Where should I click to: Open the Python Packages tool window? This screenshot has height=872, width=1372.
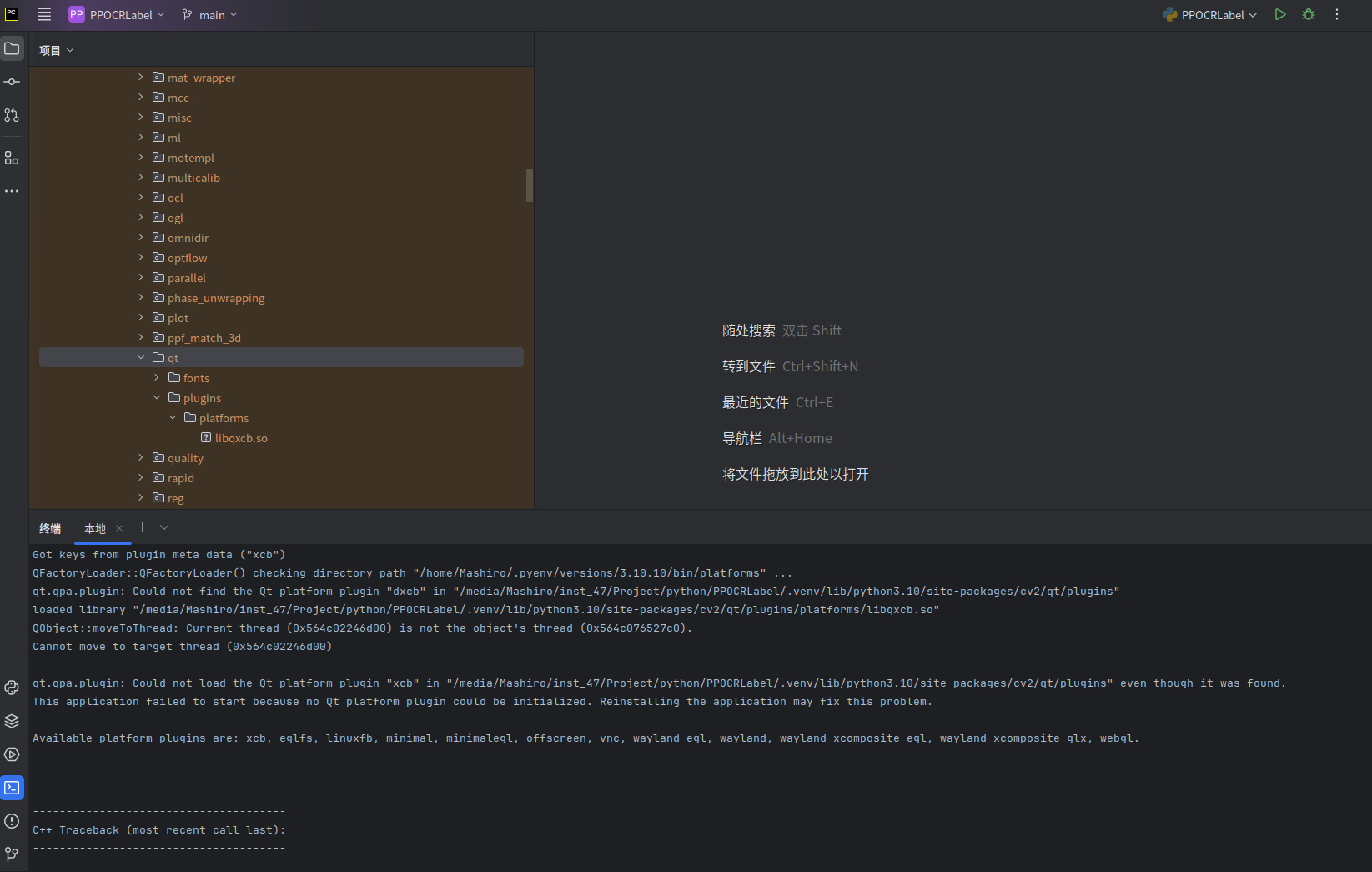pos(12,688)
